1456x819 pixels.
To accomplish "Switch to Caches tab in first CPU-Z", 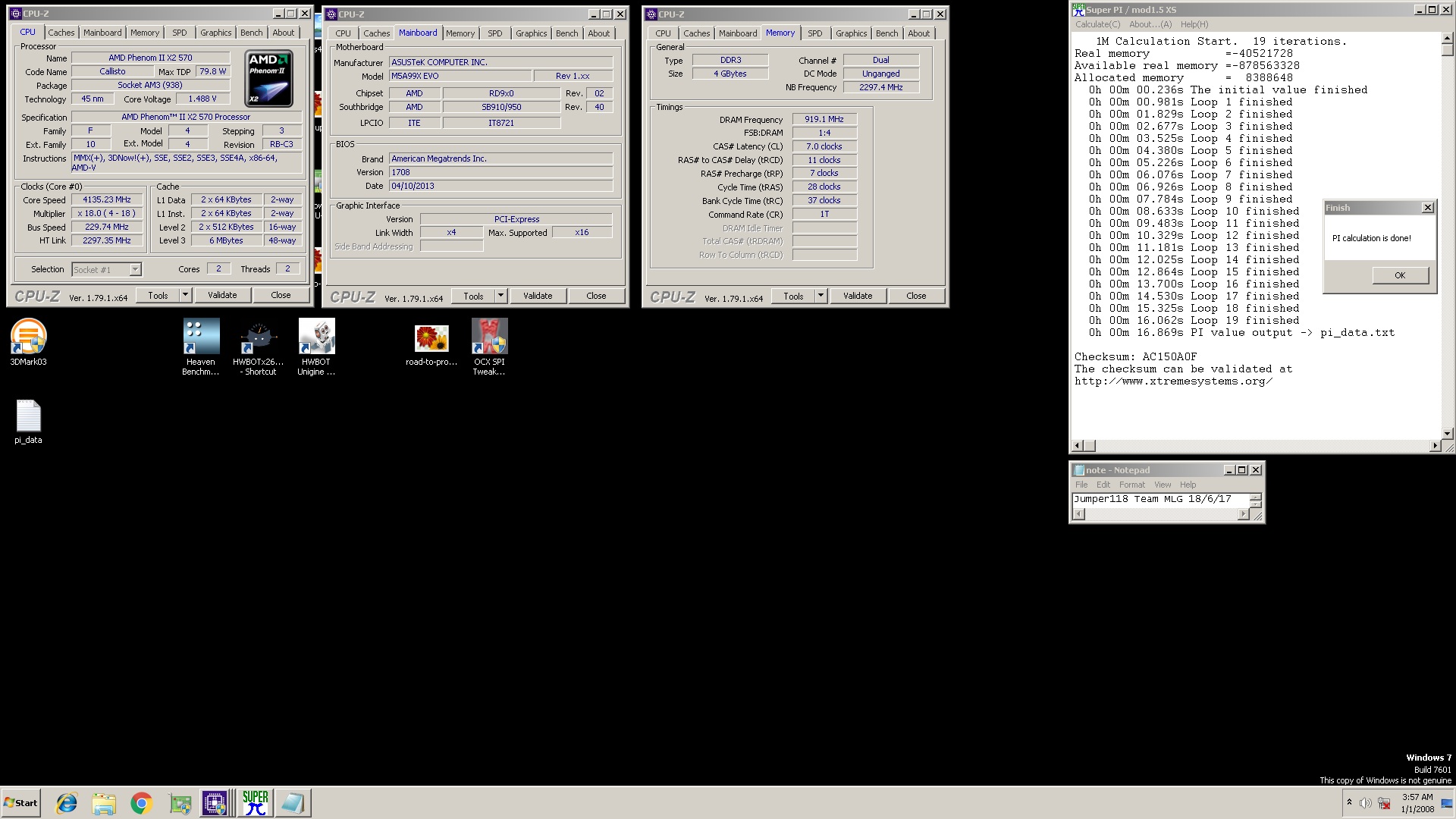I will (x=61, y=33).
